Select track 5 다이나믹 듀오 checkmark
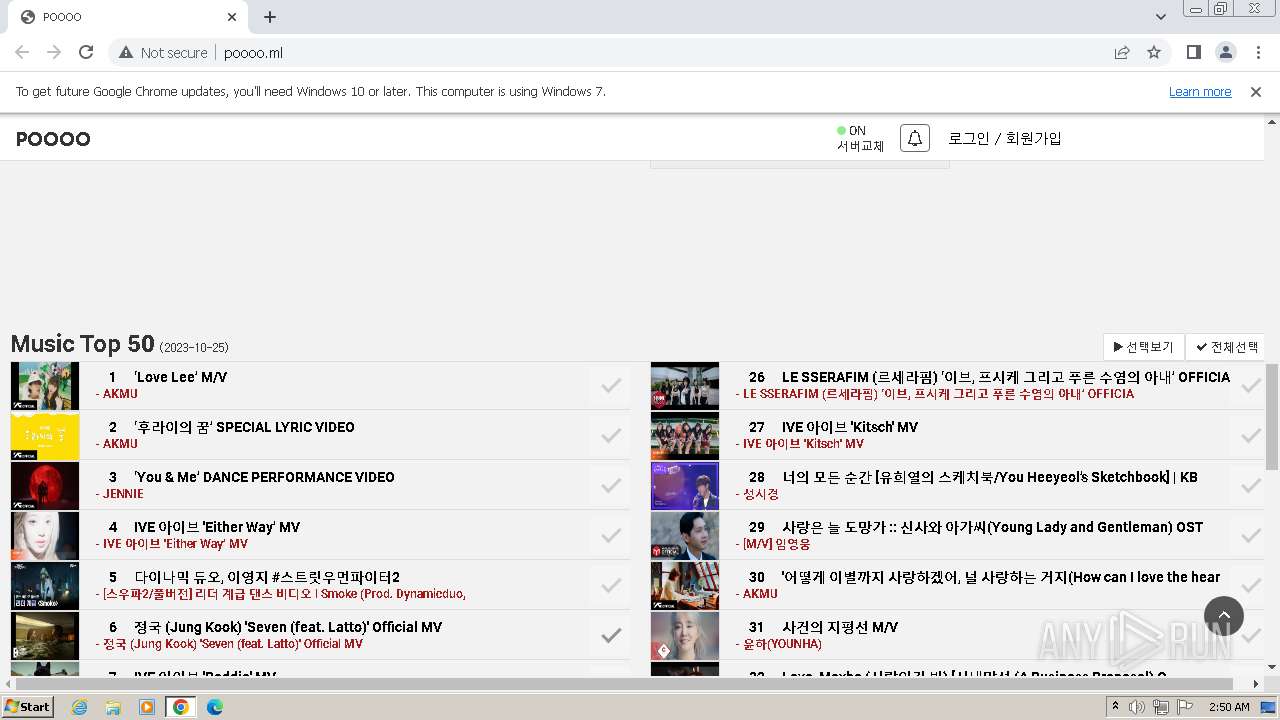The width and height of the screenshot is (1280, 720). (x=611, y=585)
